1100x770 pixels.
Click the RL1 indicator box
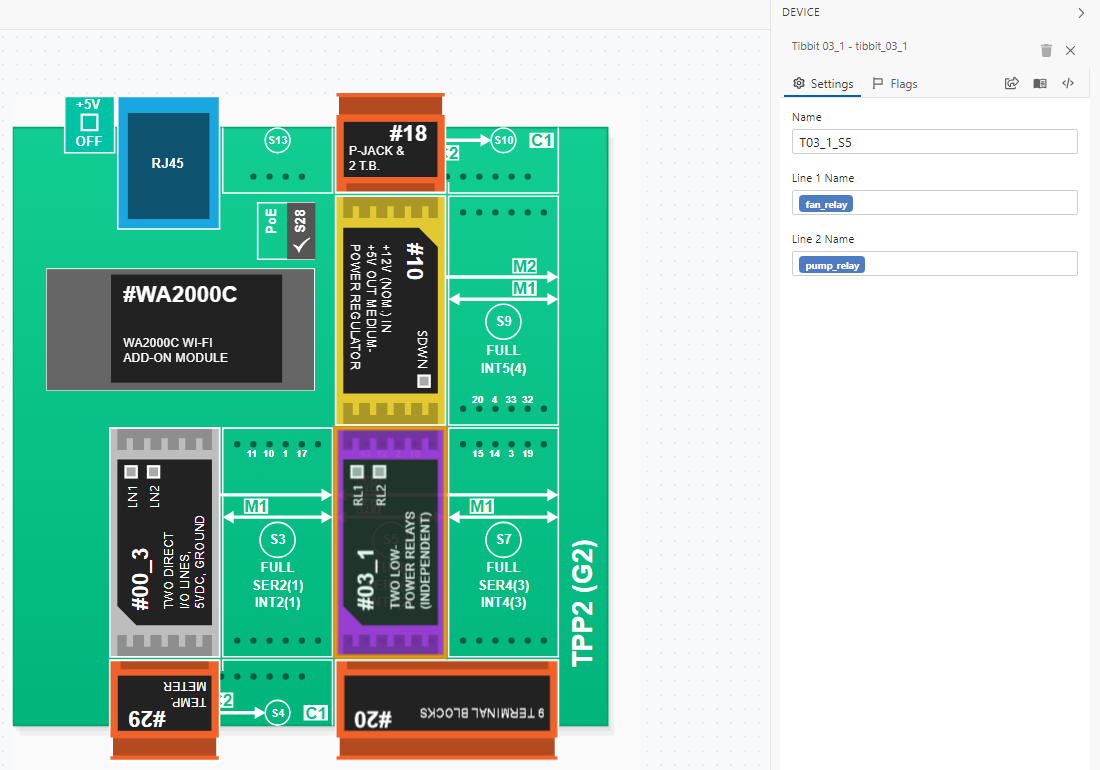(x=357, y=471)
